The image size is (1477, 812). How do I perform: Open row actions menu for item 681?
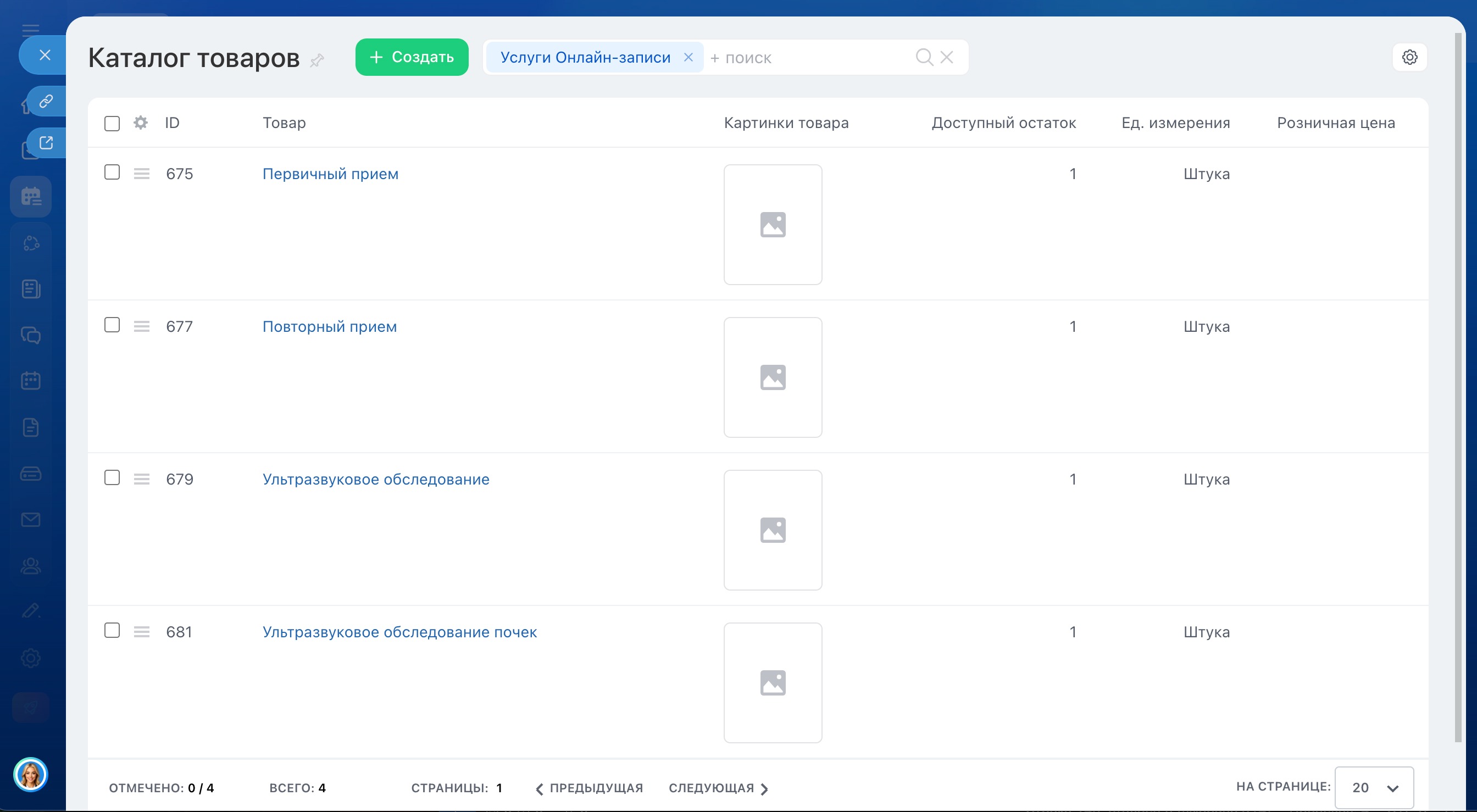142,632
